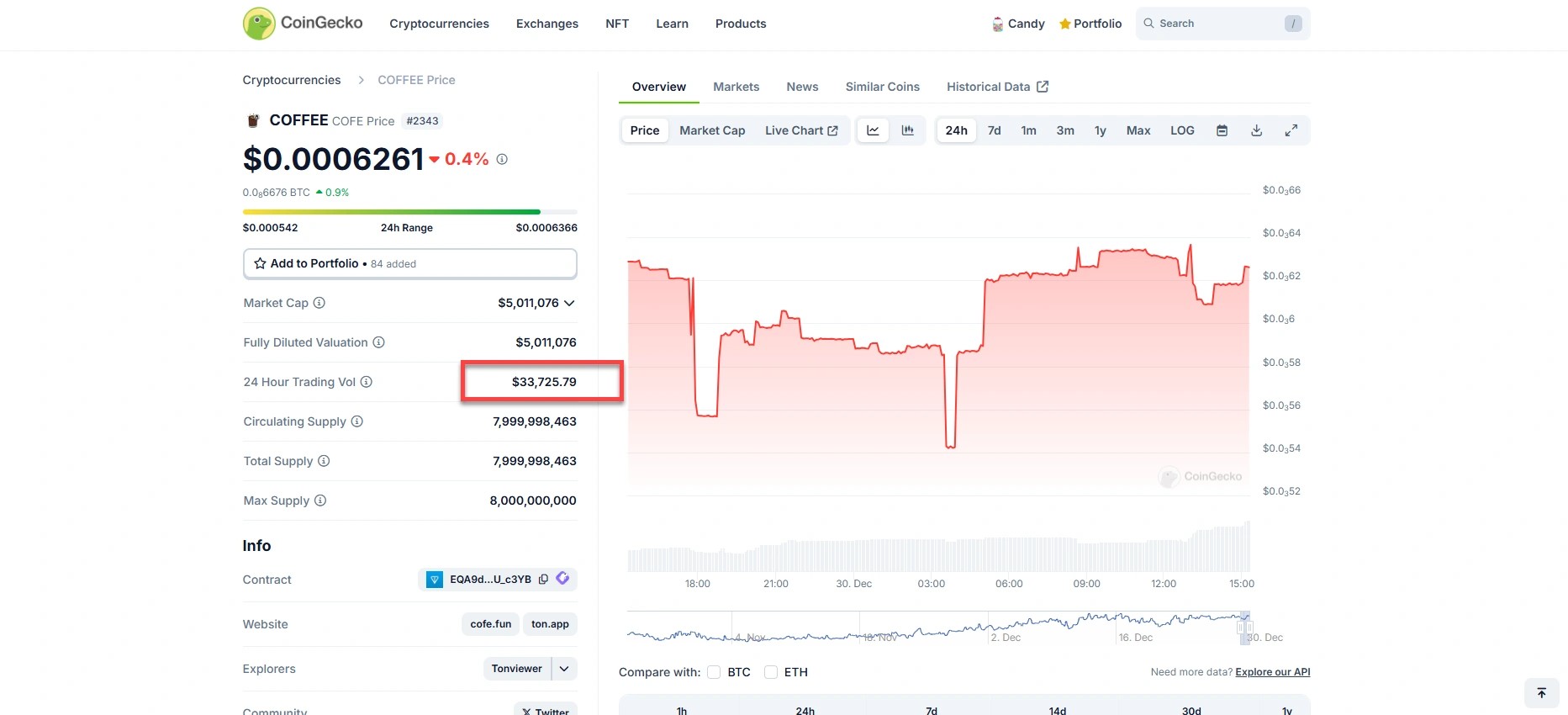
Task: Toggle LOG scale on chart
Action: (x=1181, y=130)
